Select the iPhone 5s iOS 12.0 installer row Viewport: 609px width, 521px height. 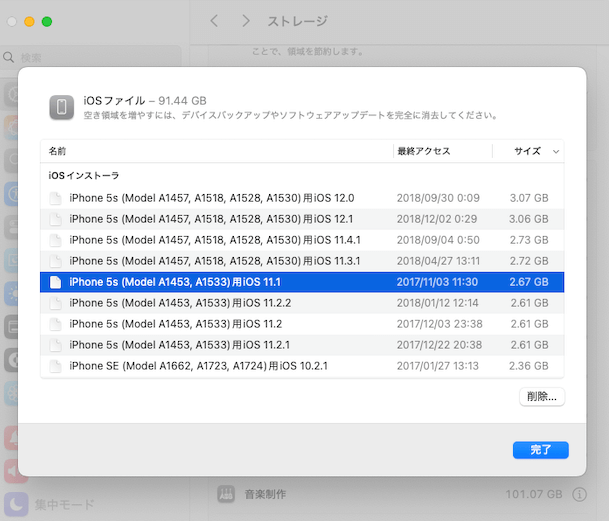[x=302, y=198]
